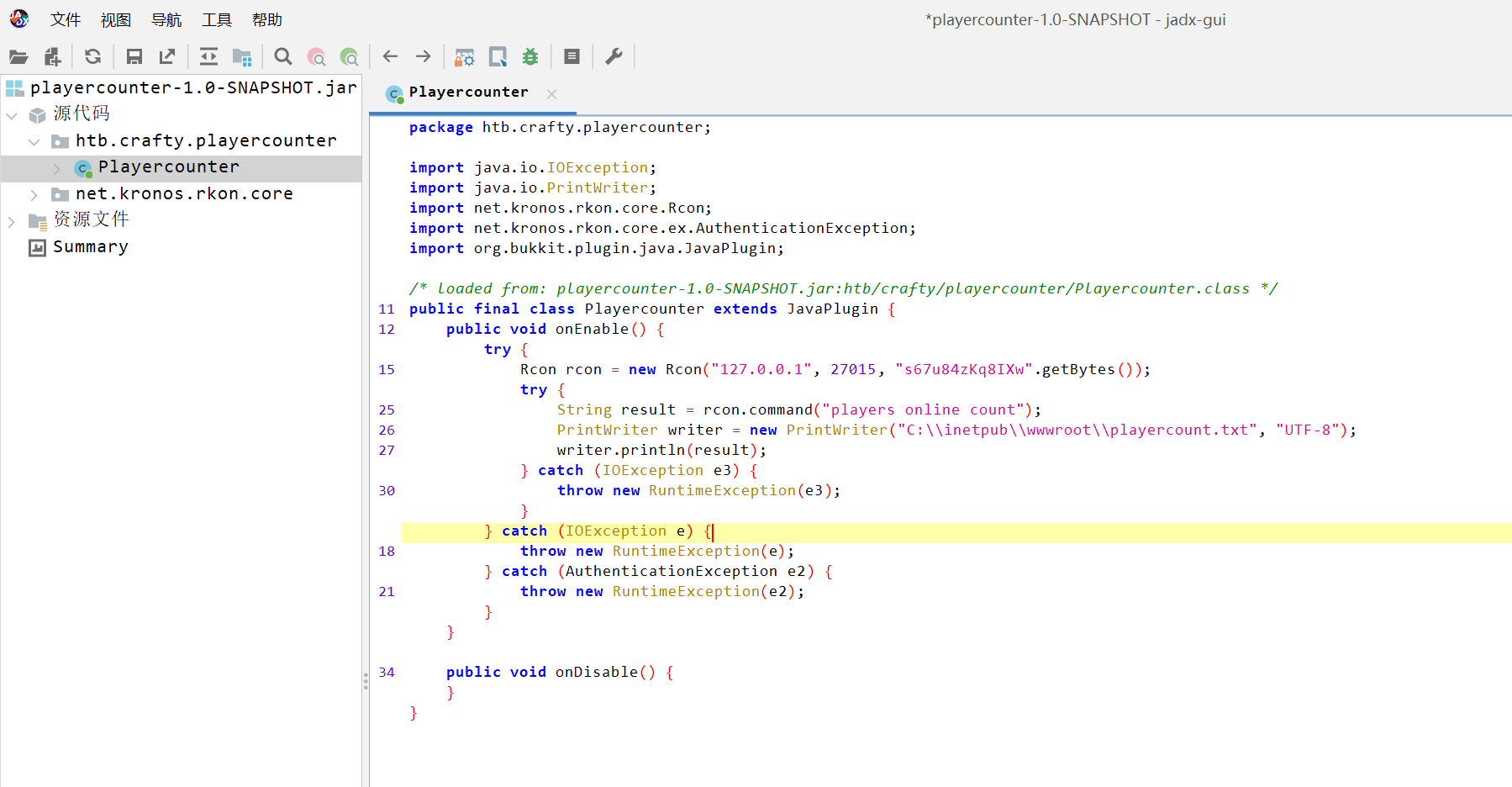The height and width of the screenshot is (787, 1512).
Task: Click the package declaration line
Action: click(x=560, y=127)
